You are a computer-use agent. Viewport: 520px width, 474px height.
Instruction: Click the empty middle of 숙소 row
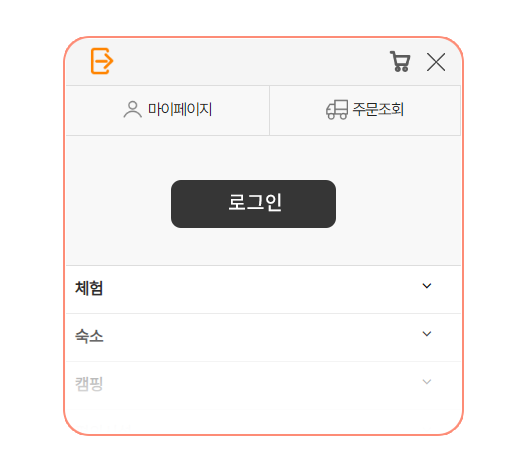click(263, 338)
